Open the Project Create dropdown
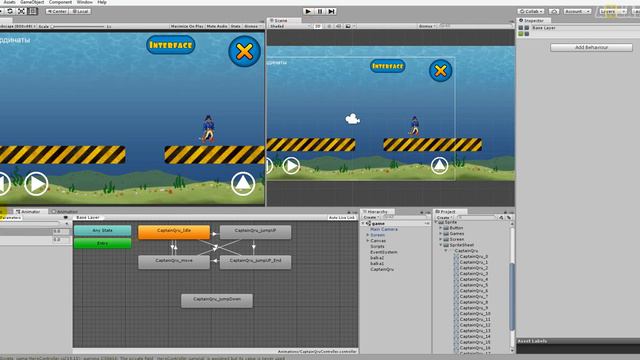 pyautogui.click(x=444, y=218)
